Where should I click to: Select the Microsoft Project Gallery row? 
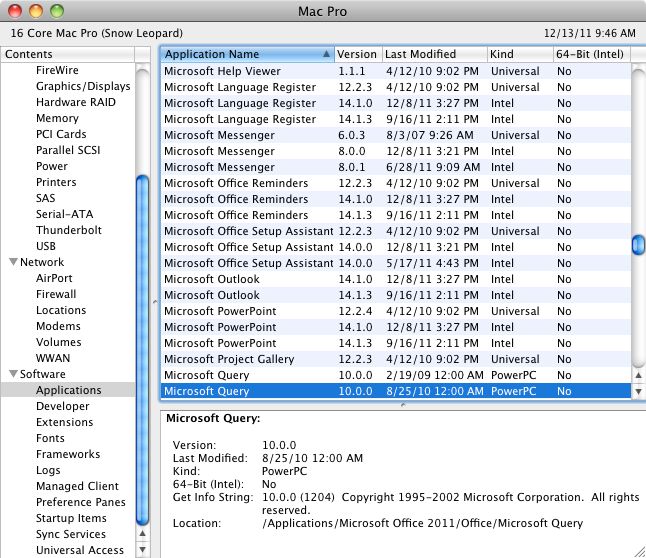click(396, 359)
